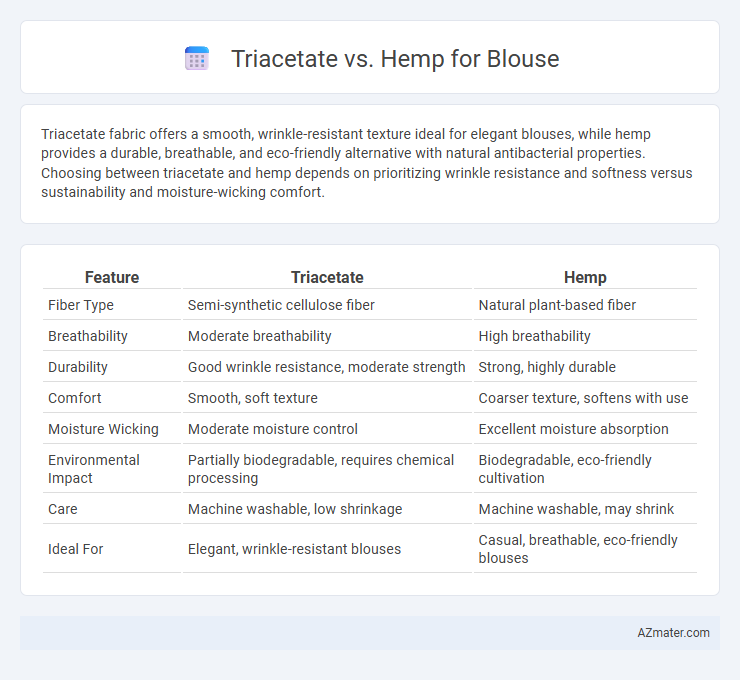Click the 'Environmental Impact' row label
This screenshot has width=740, height=680.
click(x=94, y=469)
